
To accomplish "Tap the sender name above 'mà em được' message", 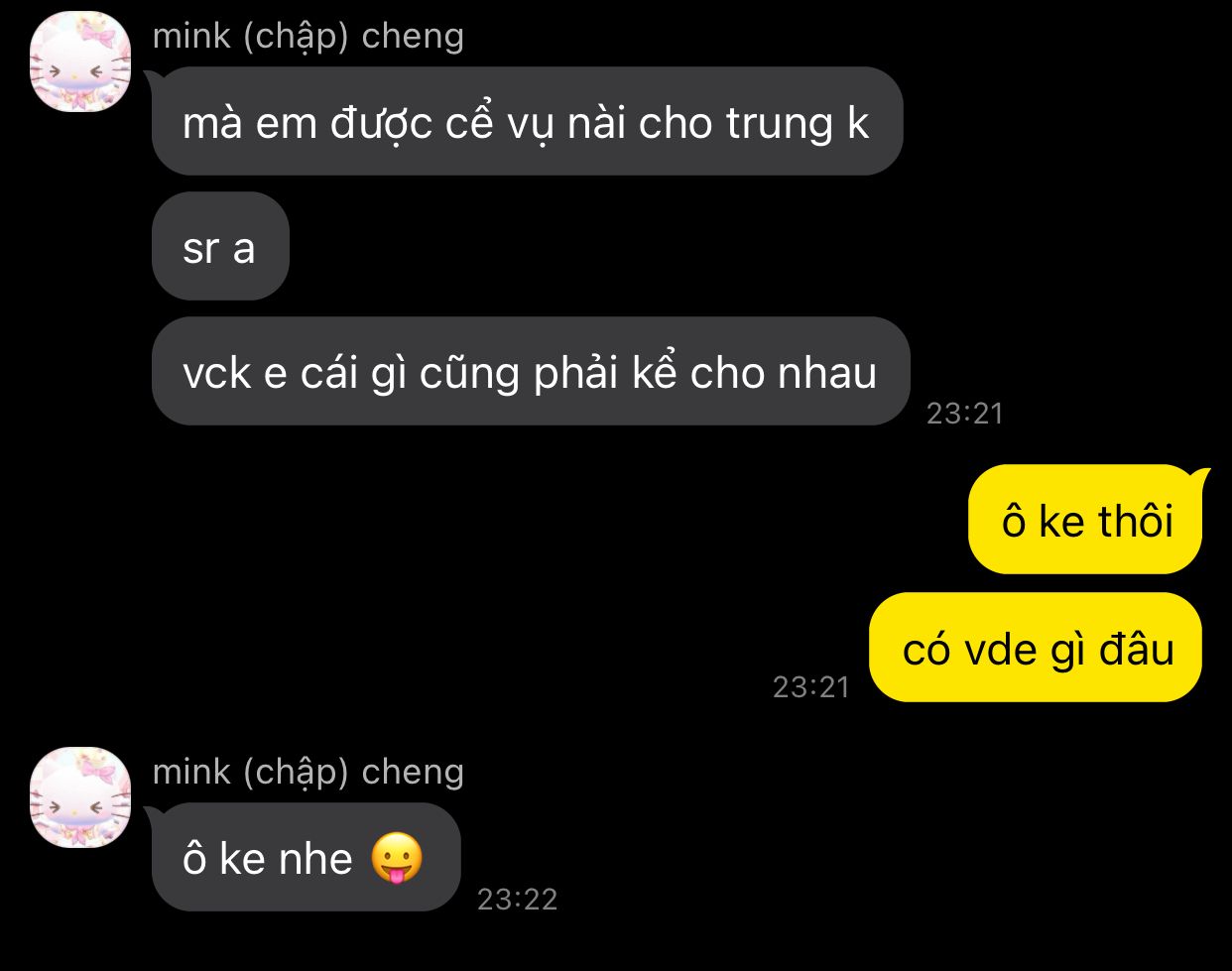I will point(308,37).
